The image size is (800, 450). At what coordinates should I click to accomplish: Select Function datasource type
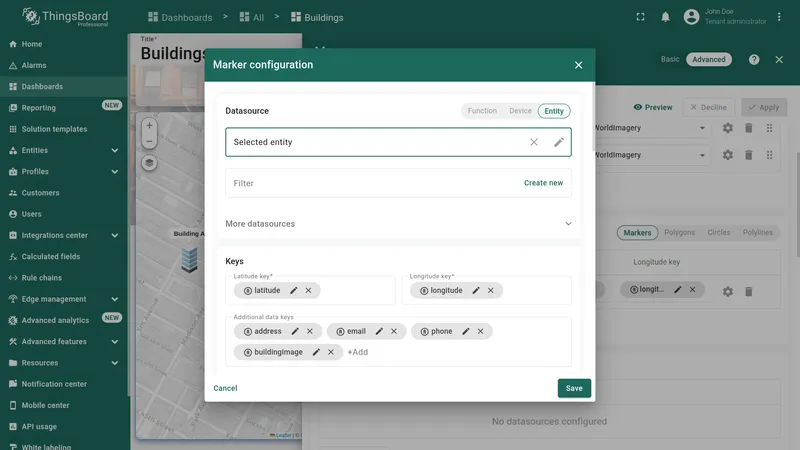[482, 111]
